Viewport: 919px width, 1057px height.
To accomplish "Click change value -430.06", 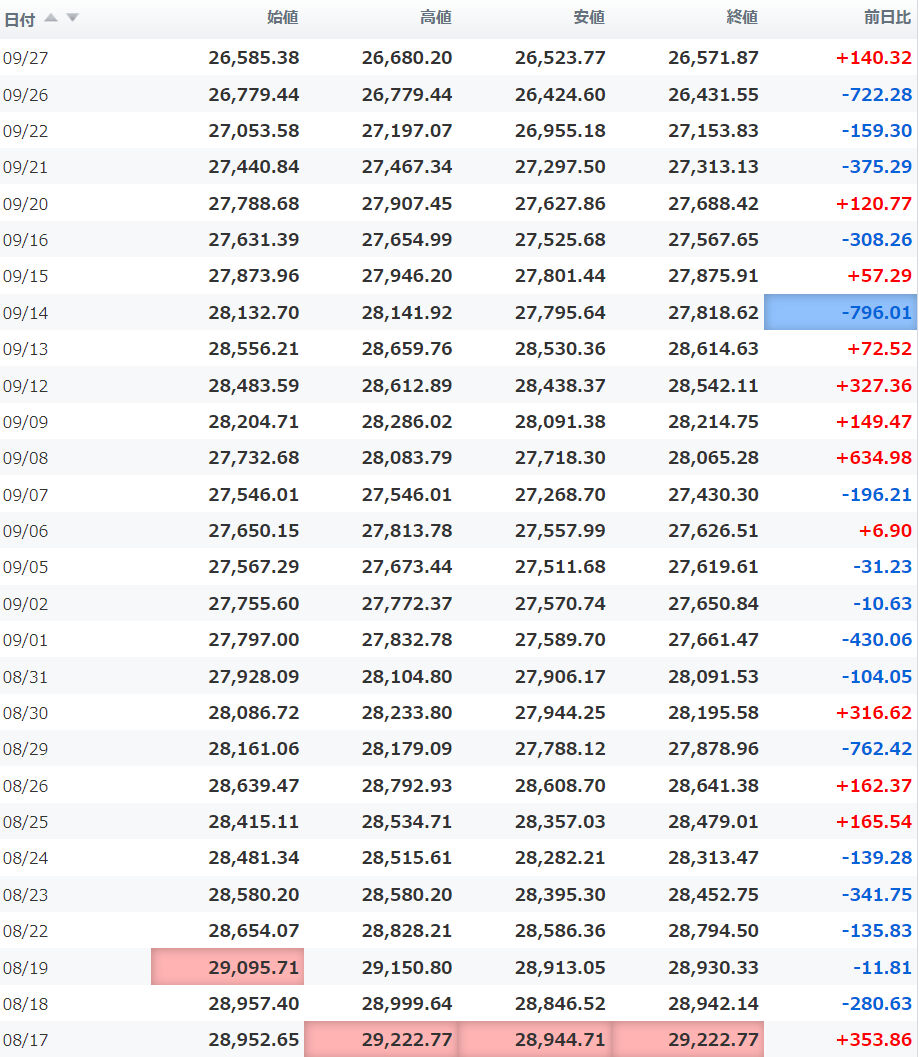I will (x=877, y=640).
